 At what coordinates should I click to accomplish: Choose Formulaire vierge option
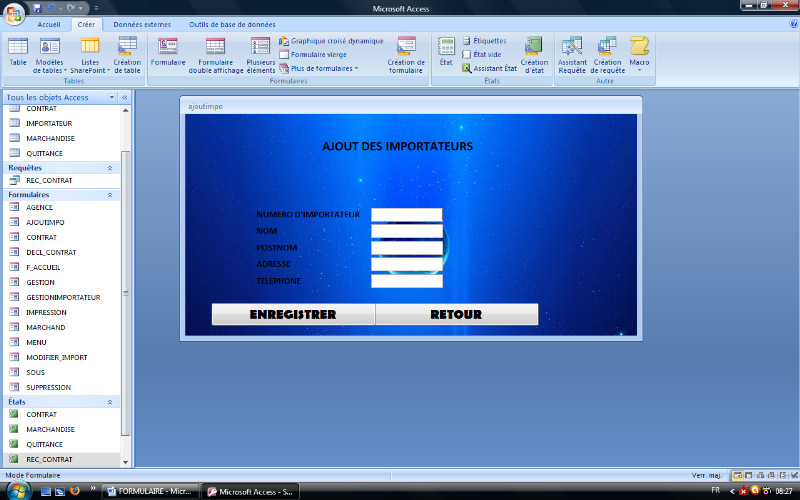313,55
